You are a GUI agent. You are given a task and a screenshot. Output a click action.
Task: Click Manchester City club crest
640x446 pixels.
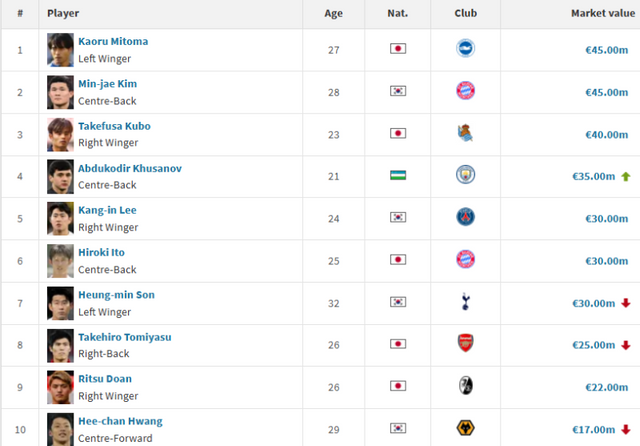(465, 175)
